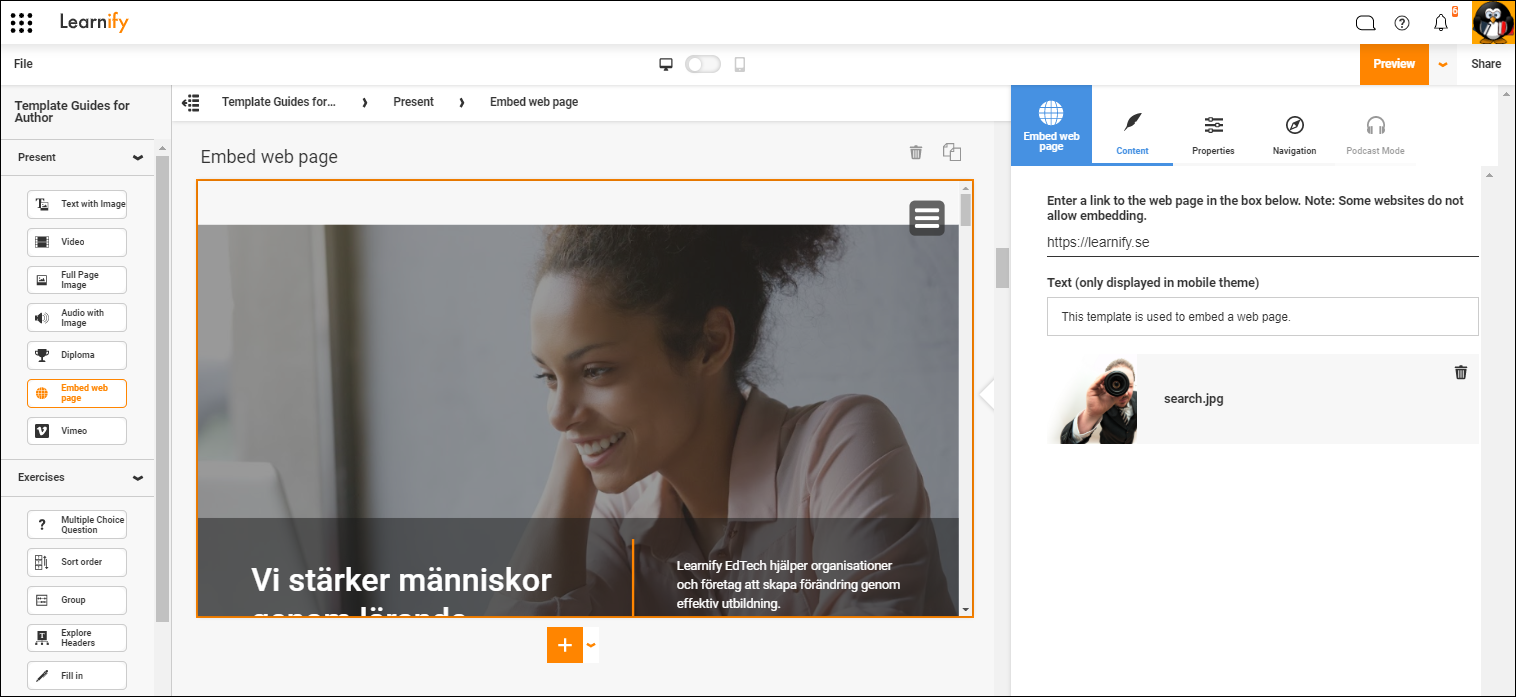
Task: Toggle the table of contents outline icon
Action: pyautogui.click(x=191, y=102)
